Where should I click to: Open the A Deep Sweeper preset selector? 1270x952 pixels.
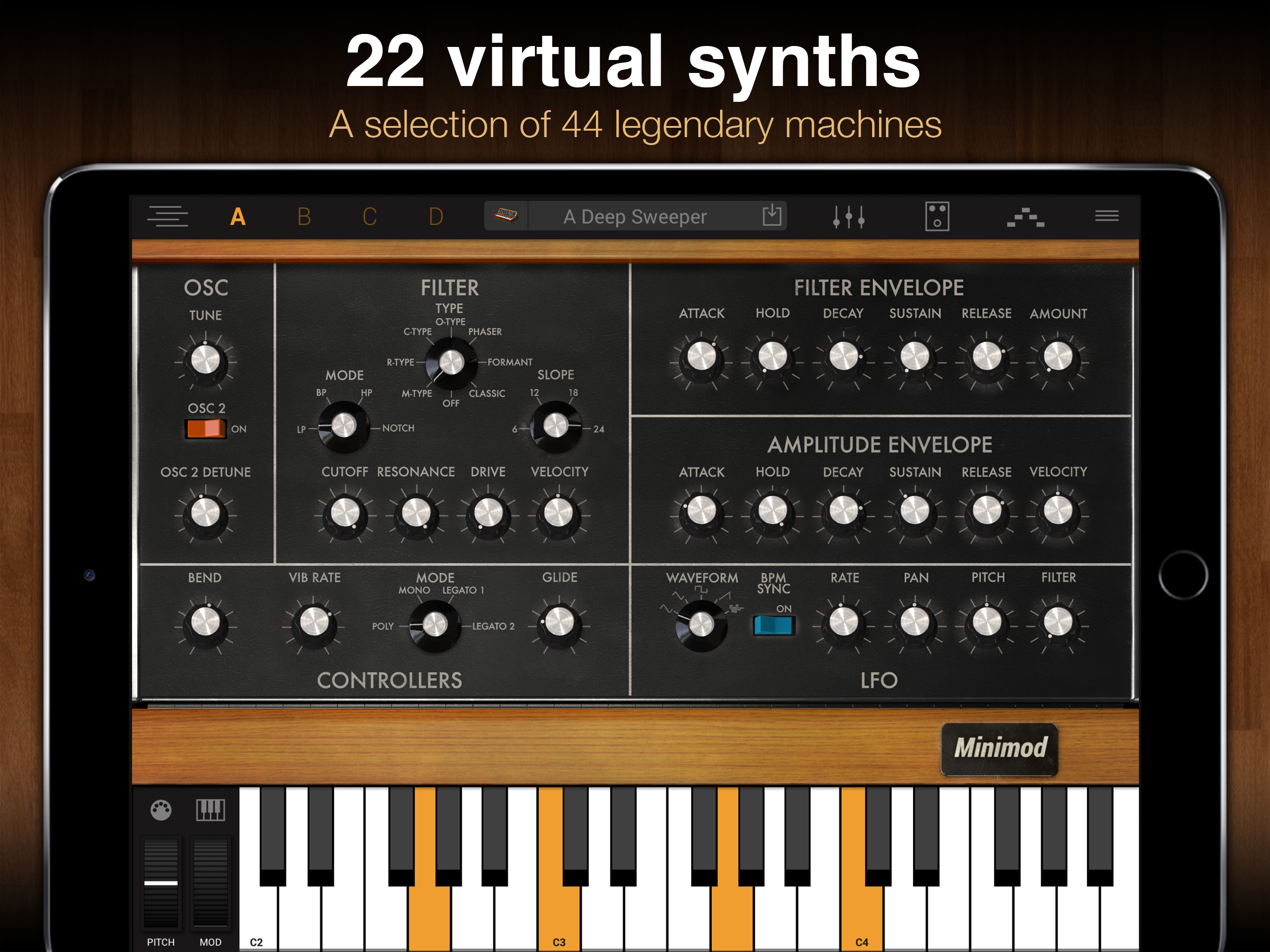[635, 217]
